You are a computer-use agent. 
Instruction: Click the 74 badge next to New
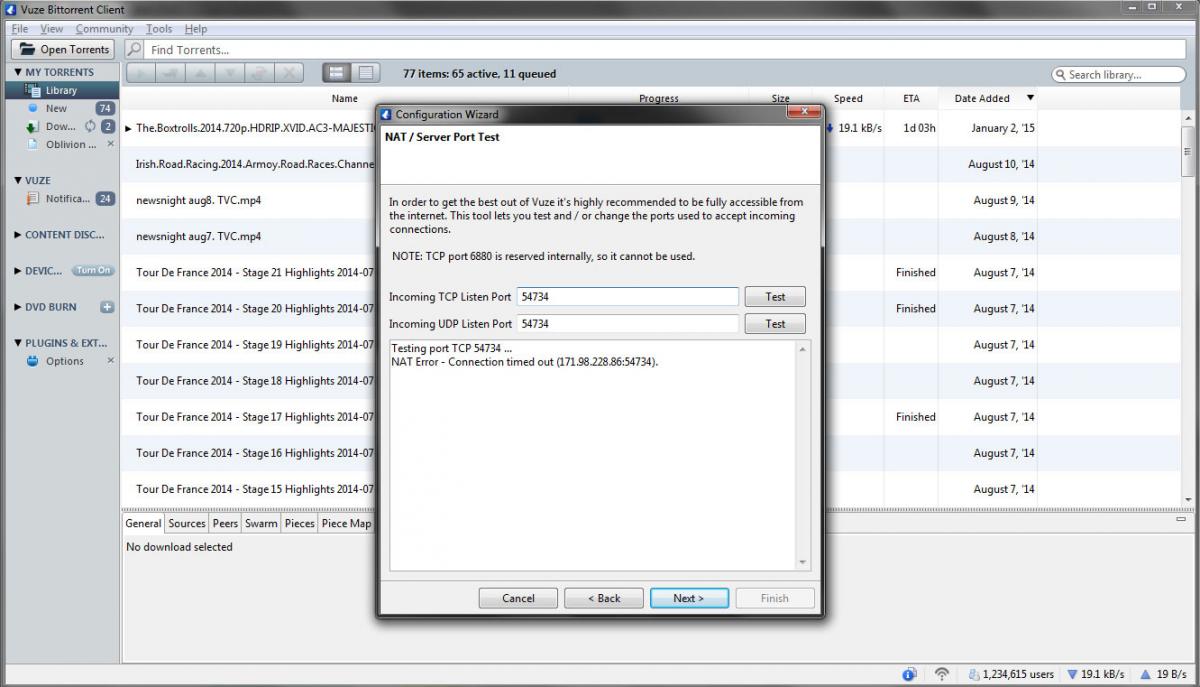coord(105,108)
